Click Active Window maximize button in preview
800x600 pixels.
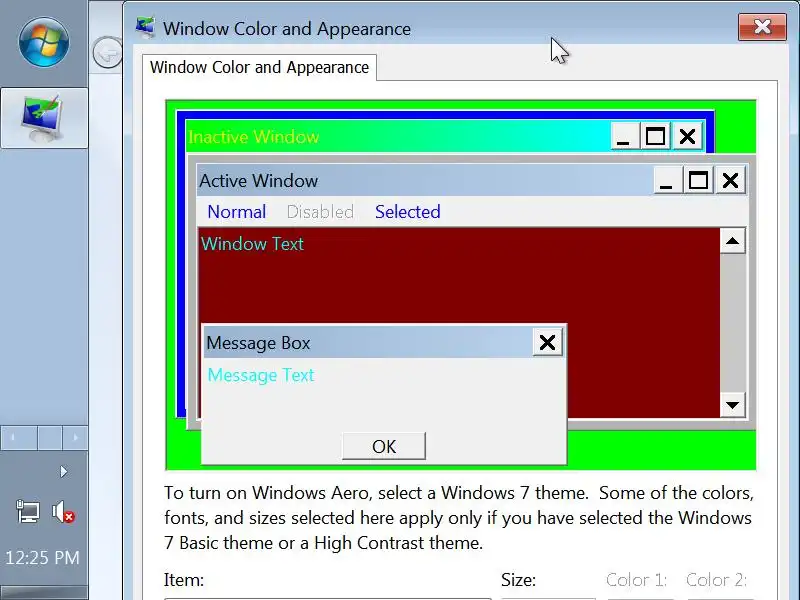(698, 180)
